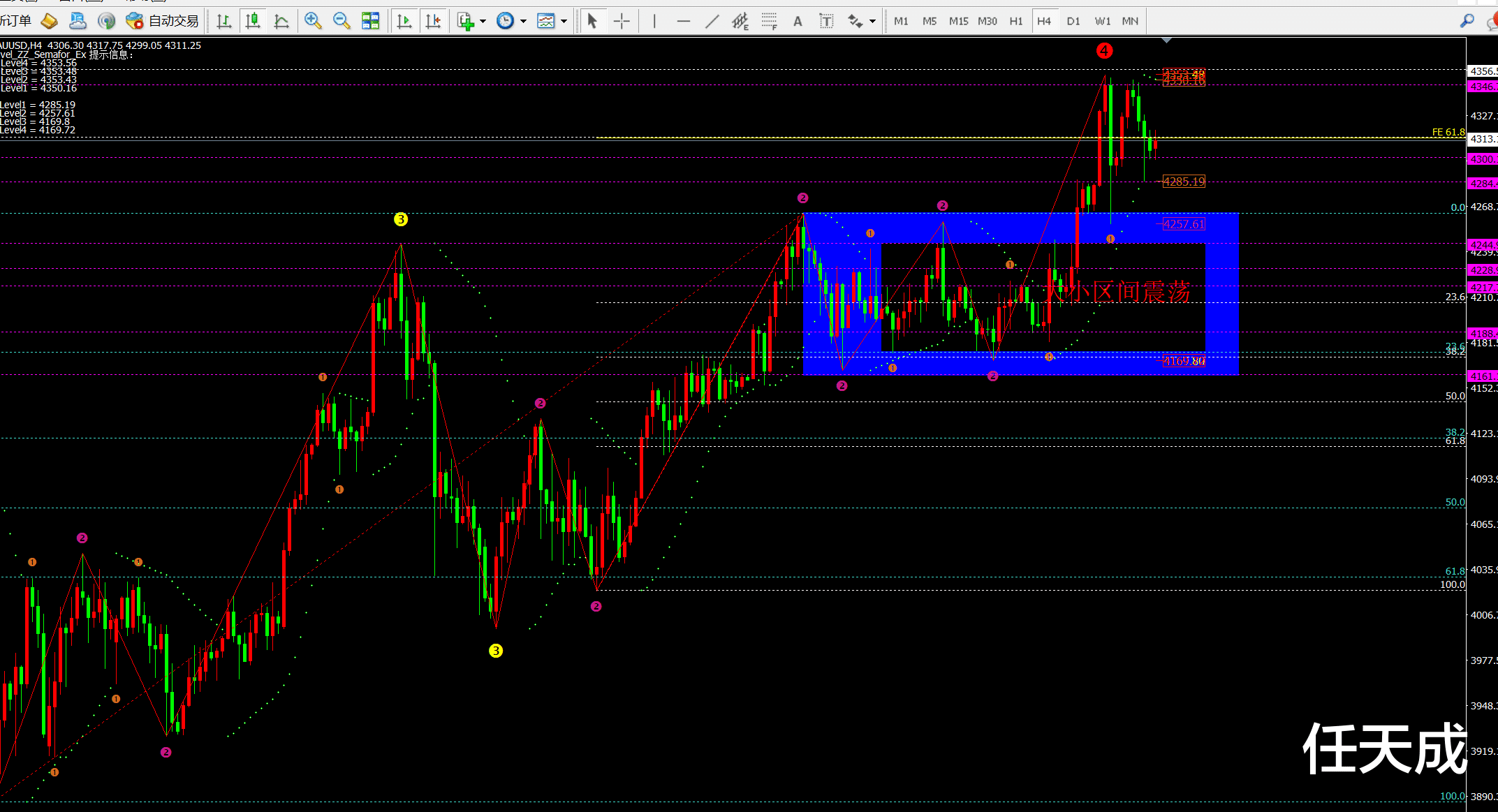The height and width of the screenshot is (812, 1498).
Task: Toggle chart auto scroll
Action: pyautogui.click(x=404, y=21)
